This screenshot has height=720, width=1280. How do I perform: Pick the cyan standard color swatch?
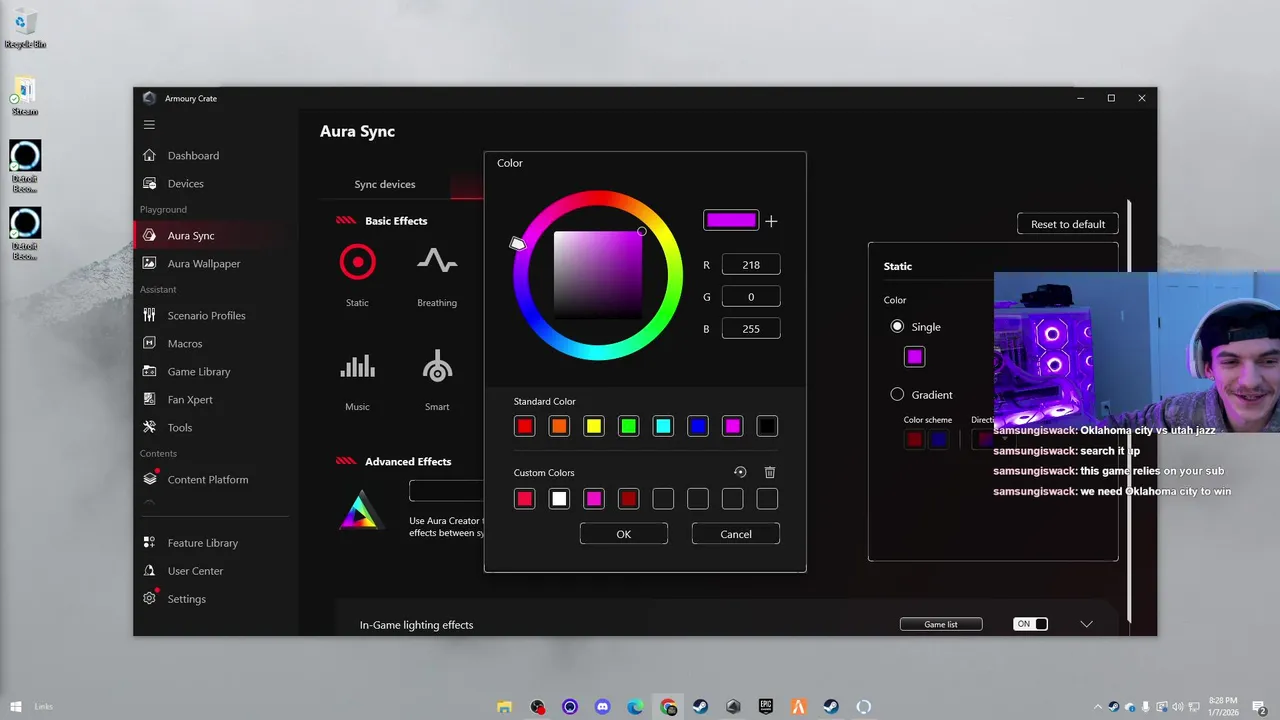point(663,426)
